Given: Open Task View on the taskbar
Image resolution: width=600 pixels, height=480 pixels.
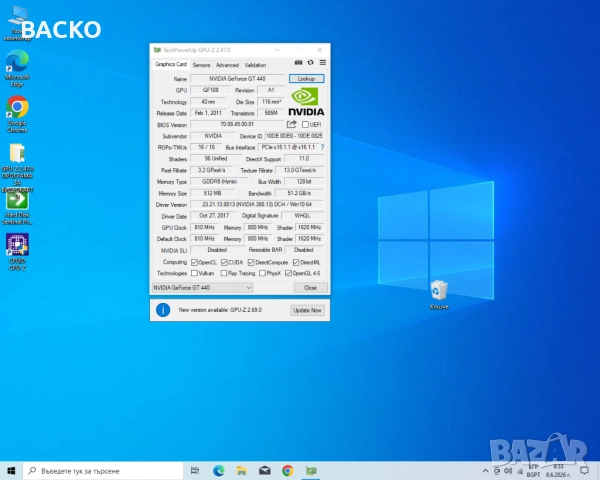Looking at the screenshot, I should click(x=195, y=470).
